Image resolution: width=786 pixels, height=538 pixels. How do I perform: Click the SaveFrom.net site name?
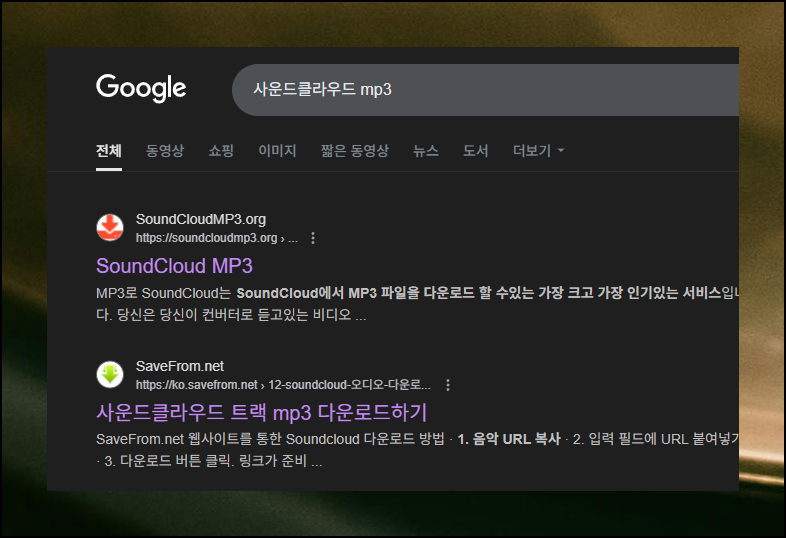pyautogui.click(x=180, y=366)
